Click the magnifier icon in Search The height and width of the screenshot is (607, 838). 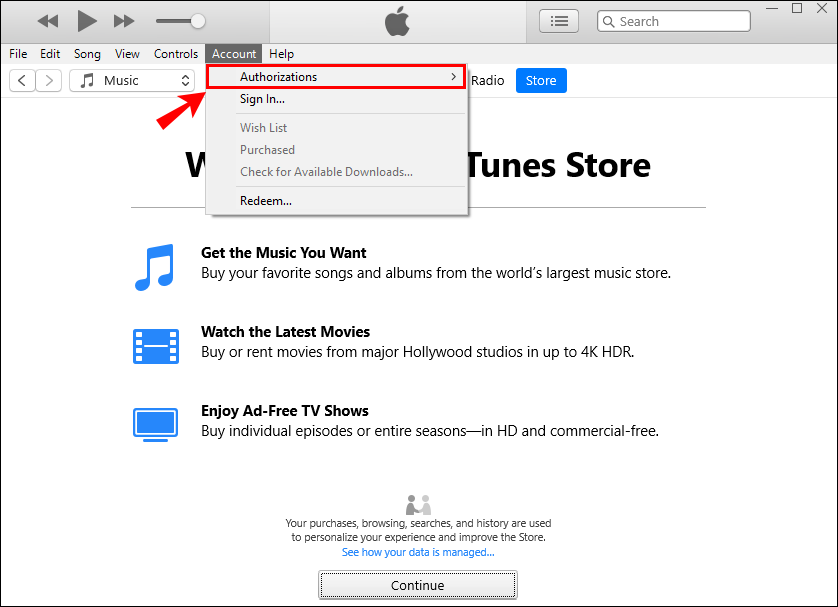click(608, 21)
